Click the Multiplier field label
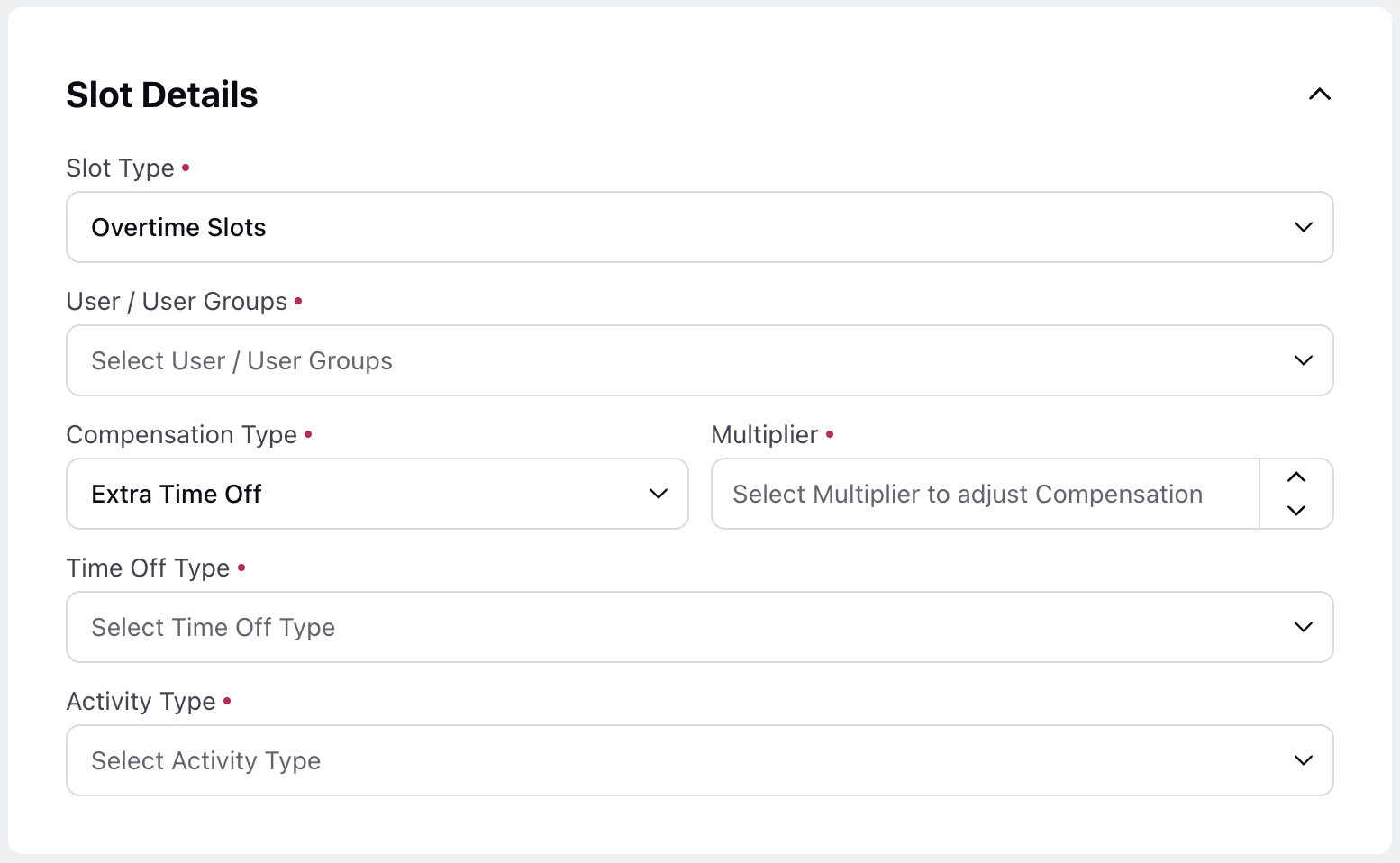This screenshot has height=863, width=1400. point(765,434)
